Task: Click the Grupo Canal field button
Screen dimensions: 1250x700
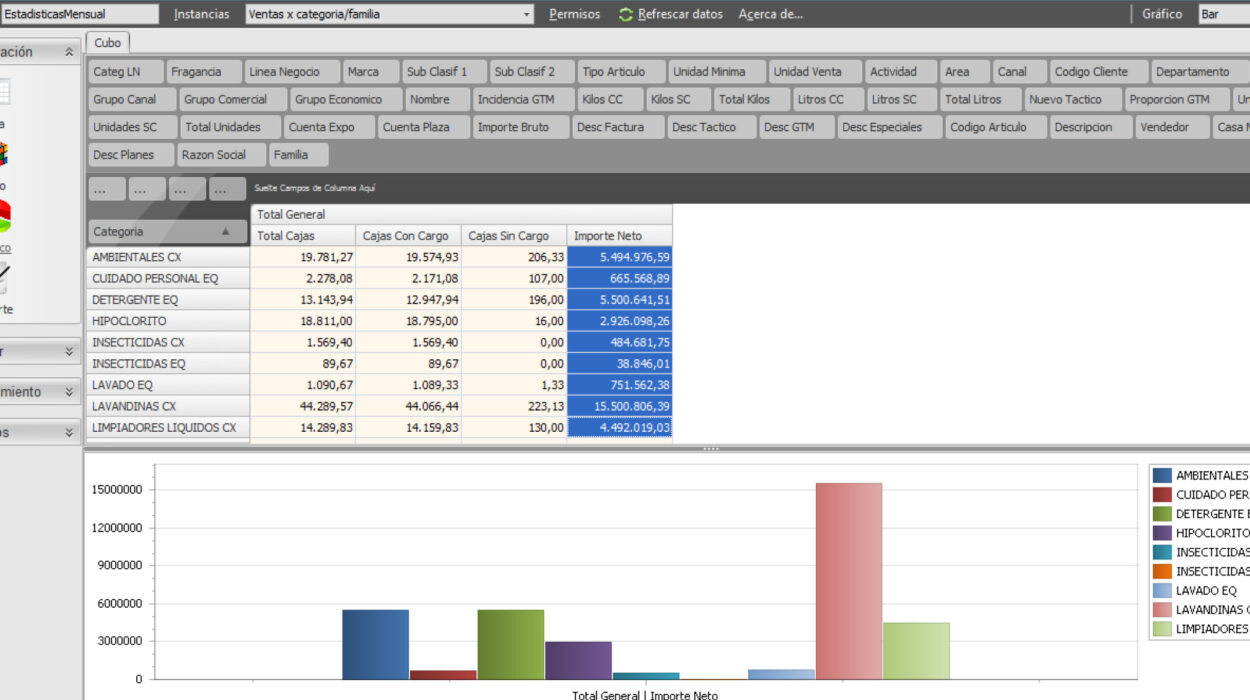Action: tap(131, 100)
